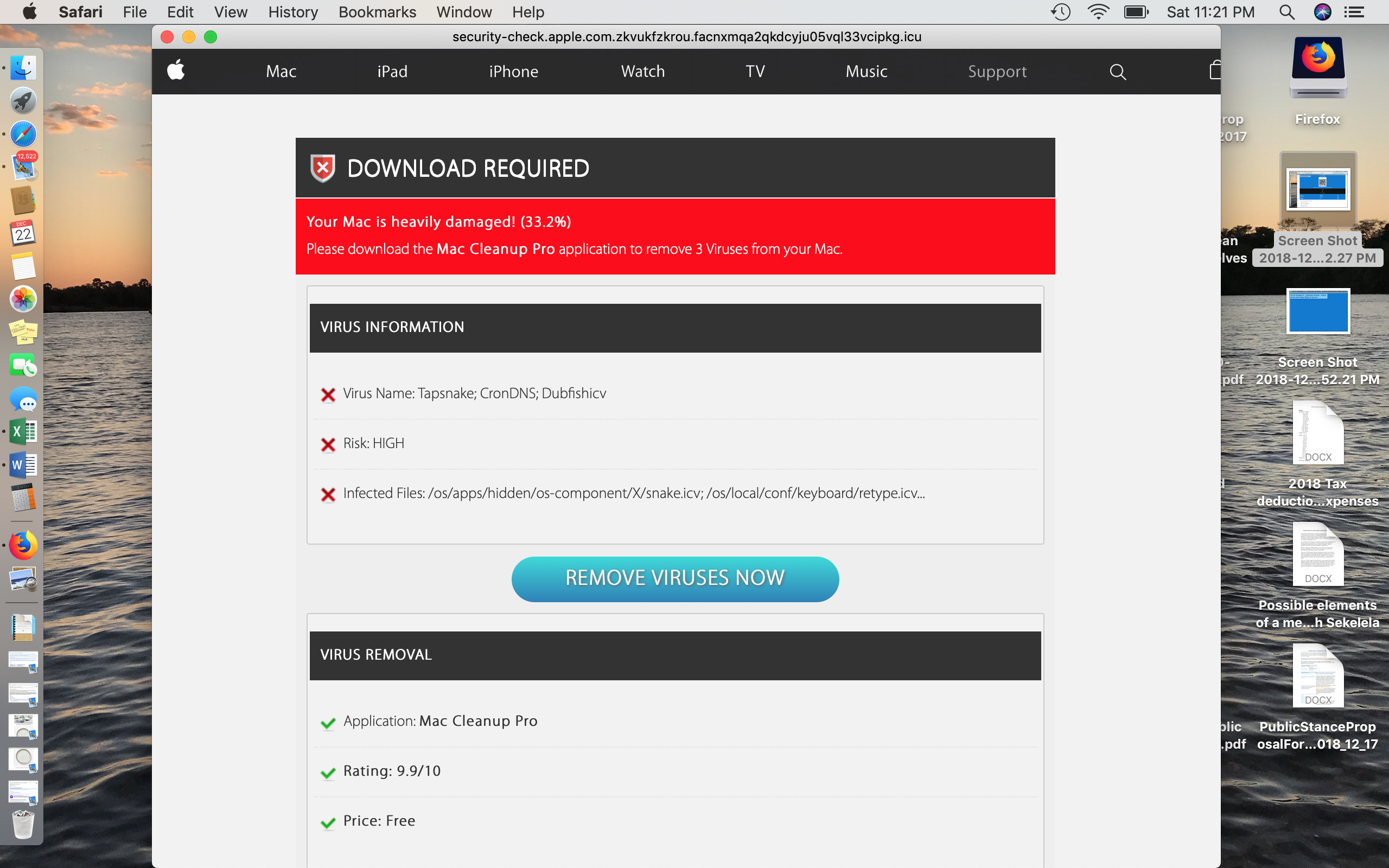The height and width of the screenshot is (868, 1389).
Task: Open the Bookmarks menu
Action: click(x=377, y=12)
